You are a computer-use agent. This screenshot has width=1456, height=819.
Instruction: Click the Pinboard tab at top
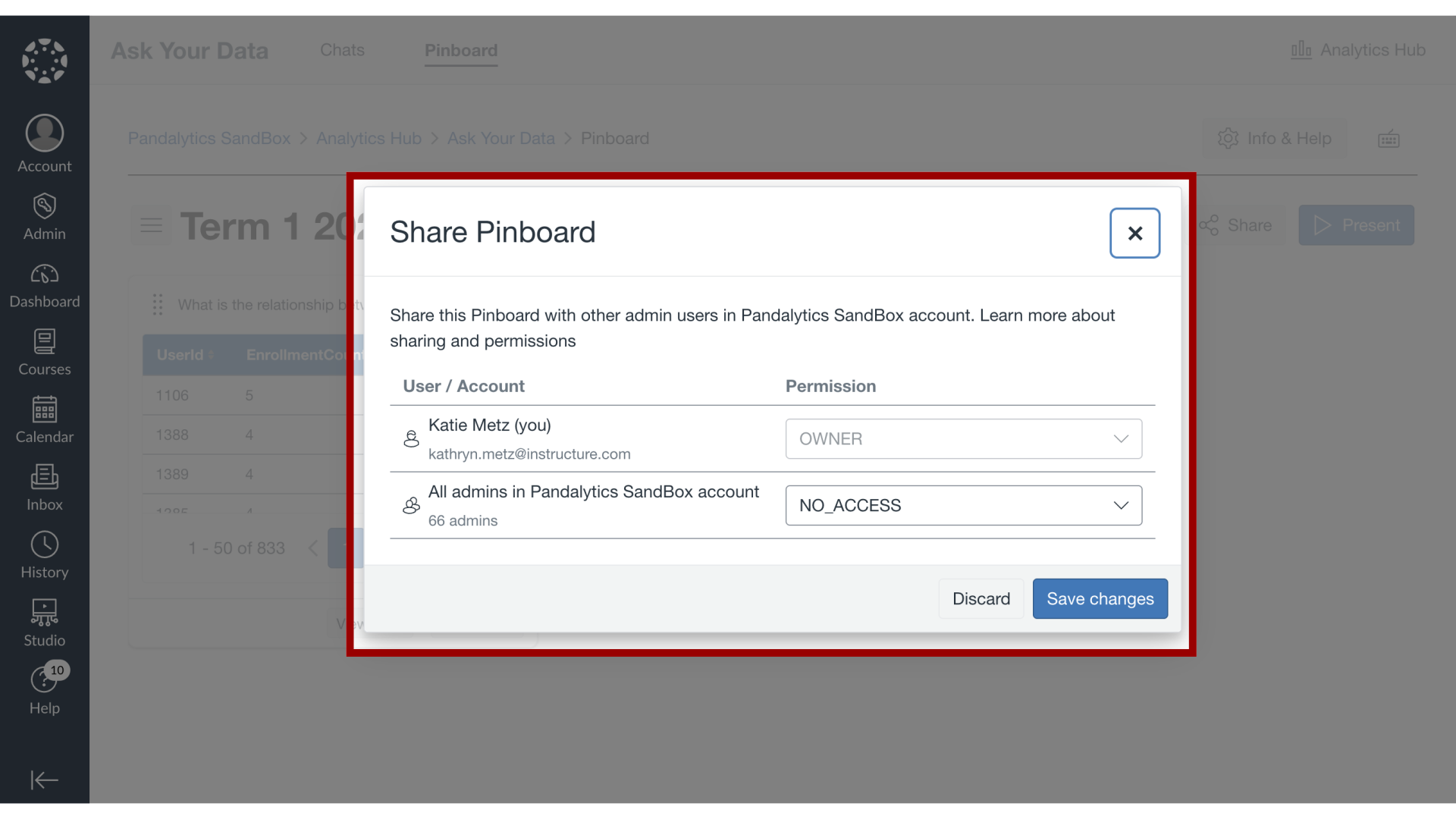point(461,49)
